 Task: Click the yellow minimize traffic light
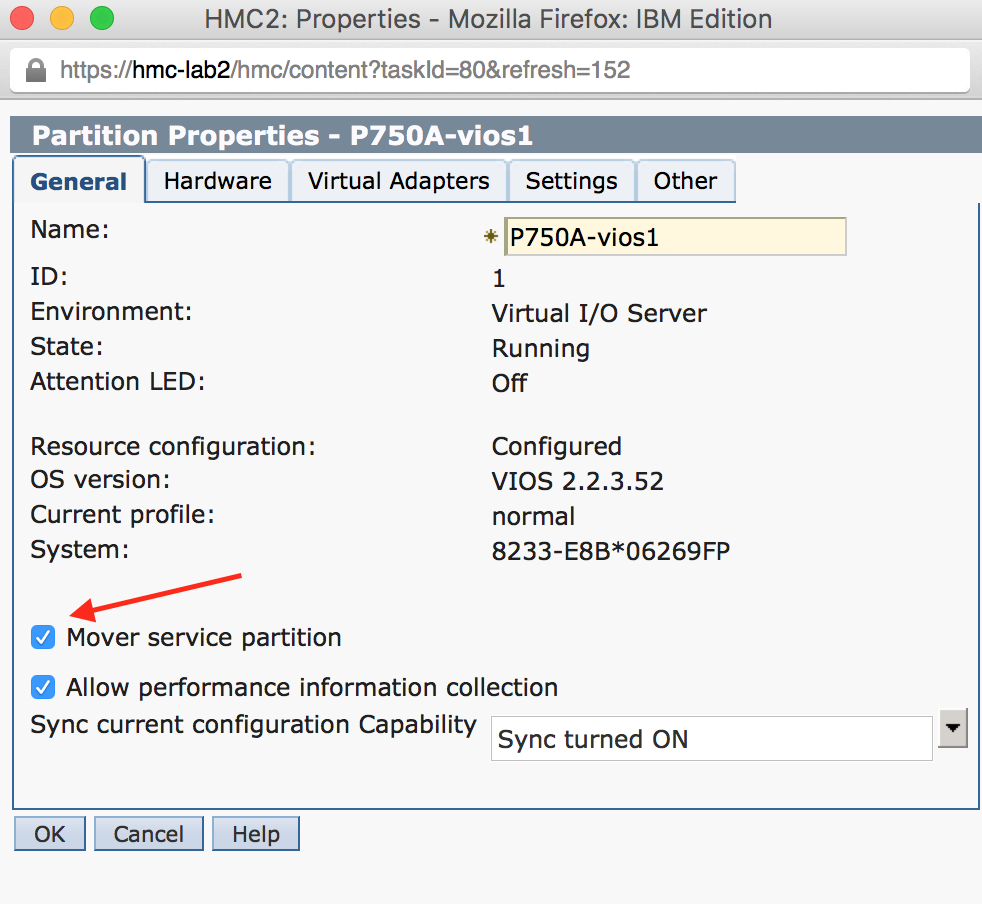click(62, 18)
